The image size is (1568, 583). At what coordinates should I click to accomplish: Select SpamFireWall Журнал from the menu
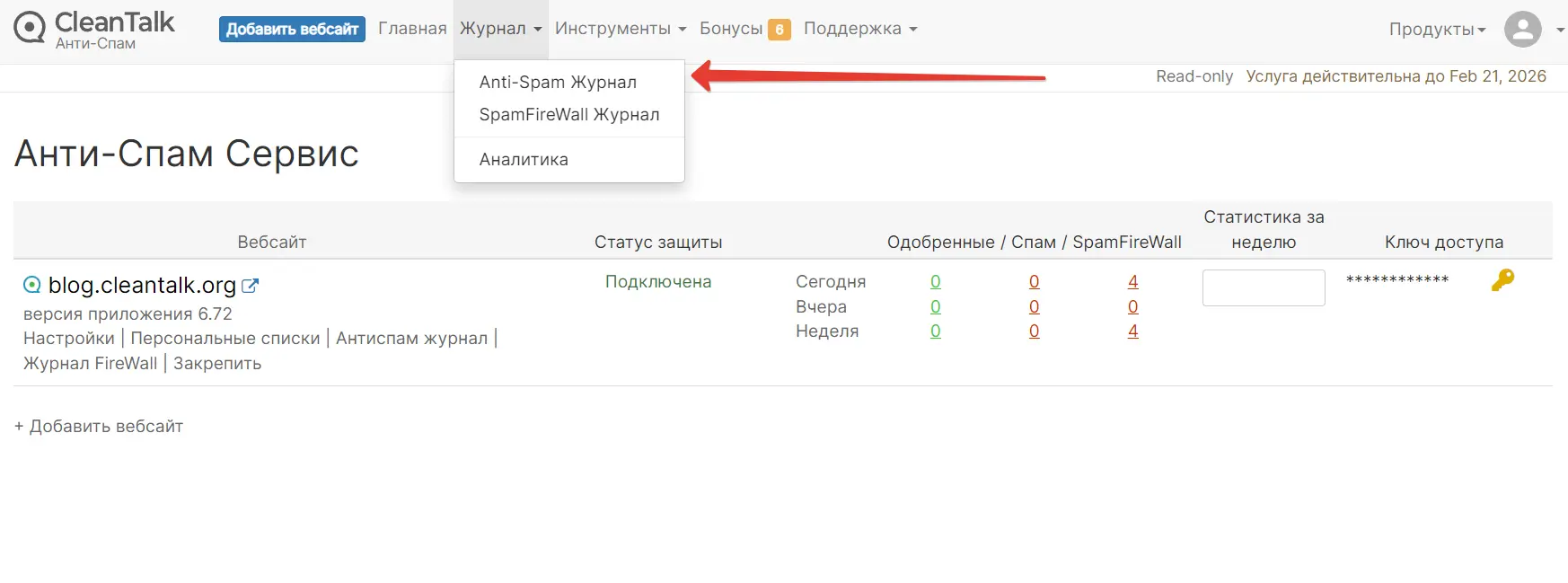569,114
